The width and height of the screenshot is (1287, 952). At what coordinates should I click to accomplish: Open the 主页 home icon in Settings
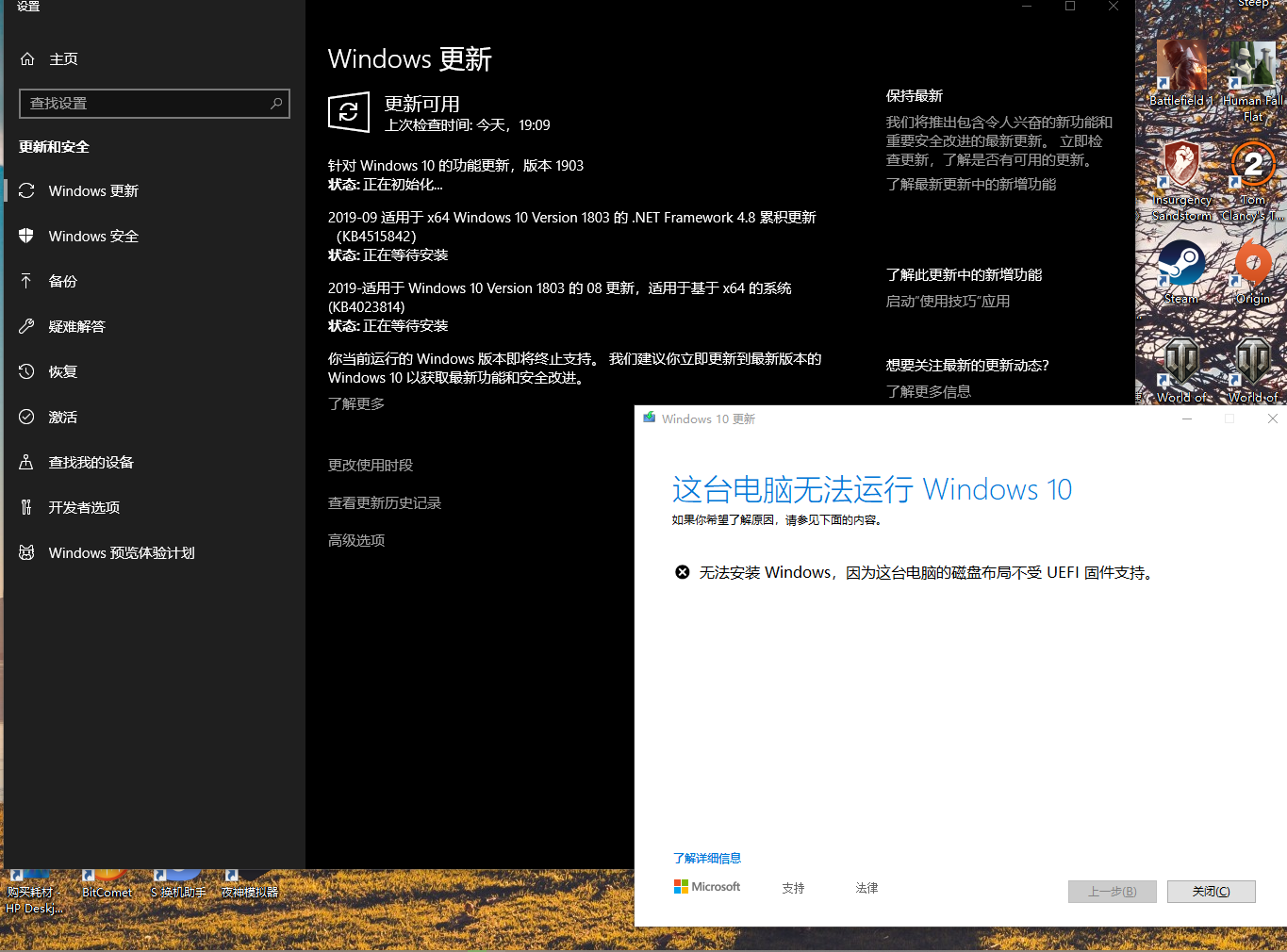[x=26, y=58]
